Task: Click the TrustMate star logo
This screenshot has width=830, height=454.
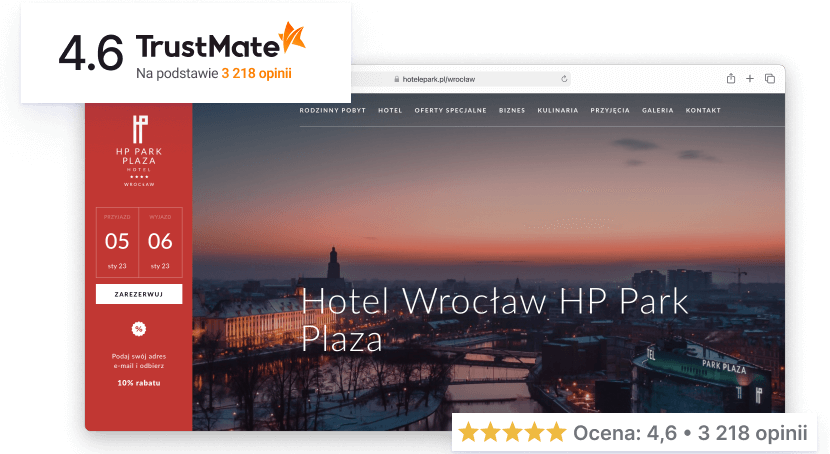Action: point(293,38)
